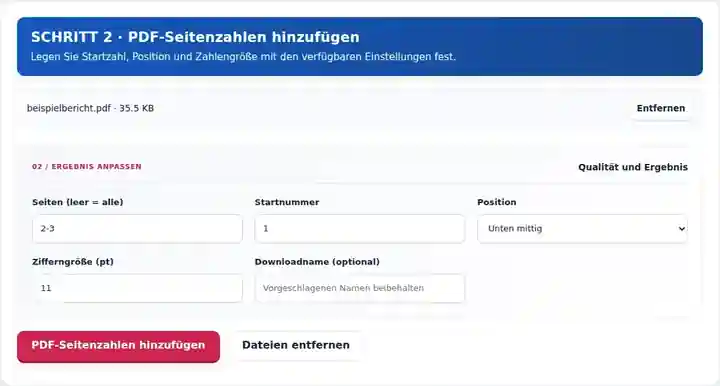The width and height of the screenshot is (720, 386).
Task: Open the Position dropdown showing Unten mittig
Action: [x=582, y=229]
